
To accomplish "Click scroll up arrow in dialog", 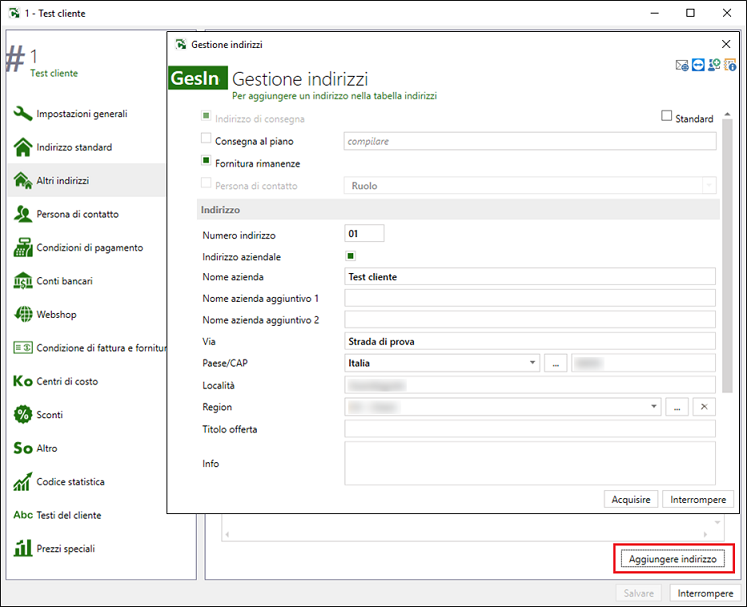I will click(727, 114).
